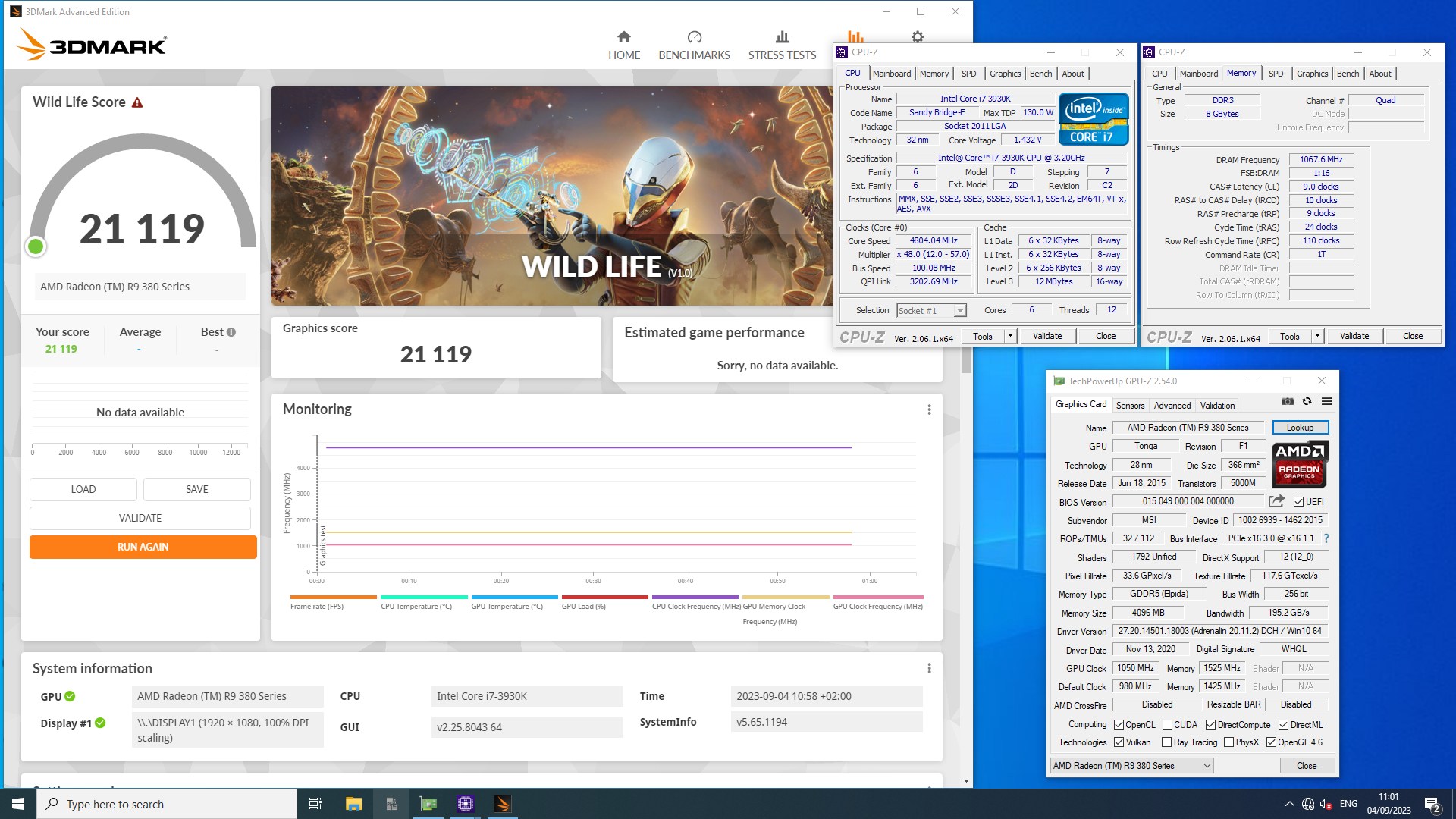Toggle the Ray Tracing checkbox in GPU-Z

point(1166,742)
